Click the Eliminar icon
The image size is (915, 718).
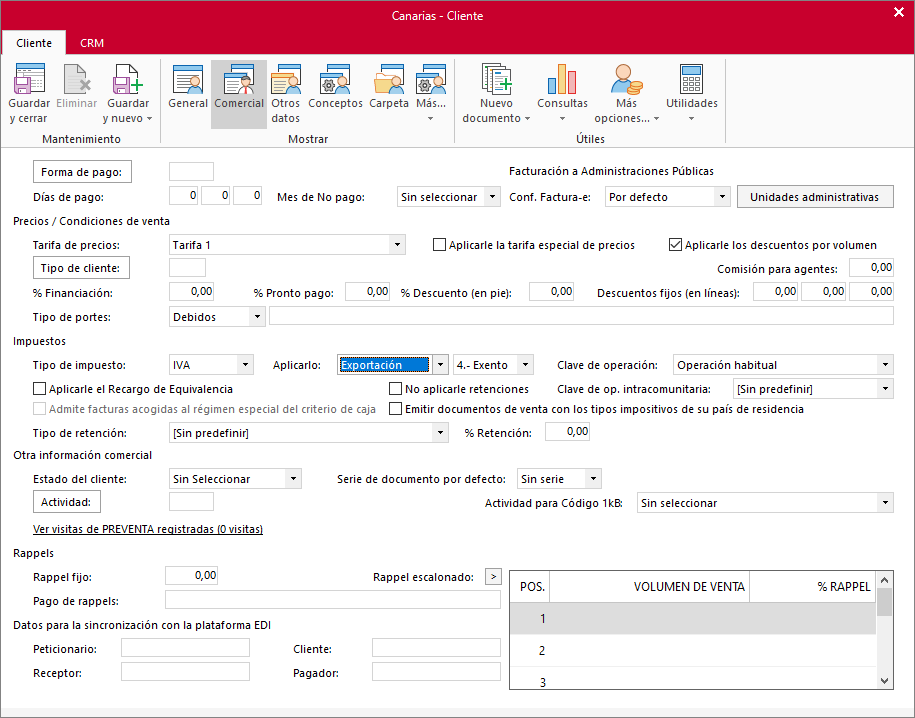click(x=76, y=79)
